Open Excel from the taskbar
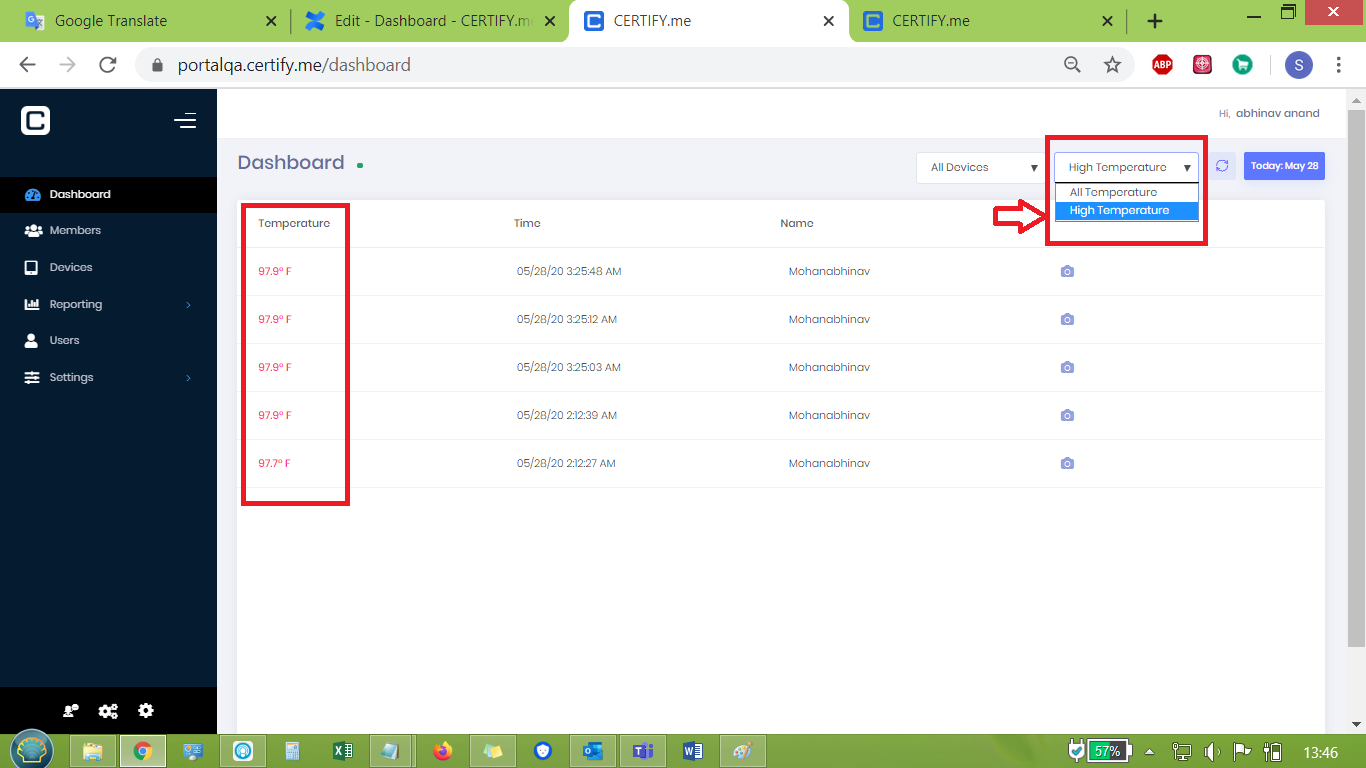Viewport: 1366px width, 768px height. (x=343, y=751)
